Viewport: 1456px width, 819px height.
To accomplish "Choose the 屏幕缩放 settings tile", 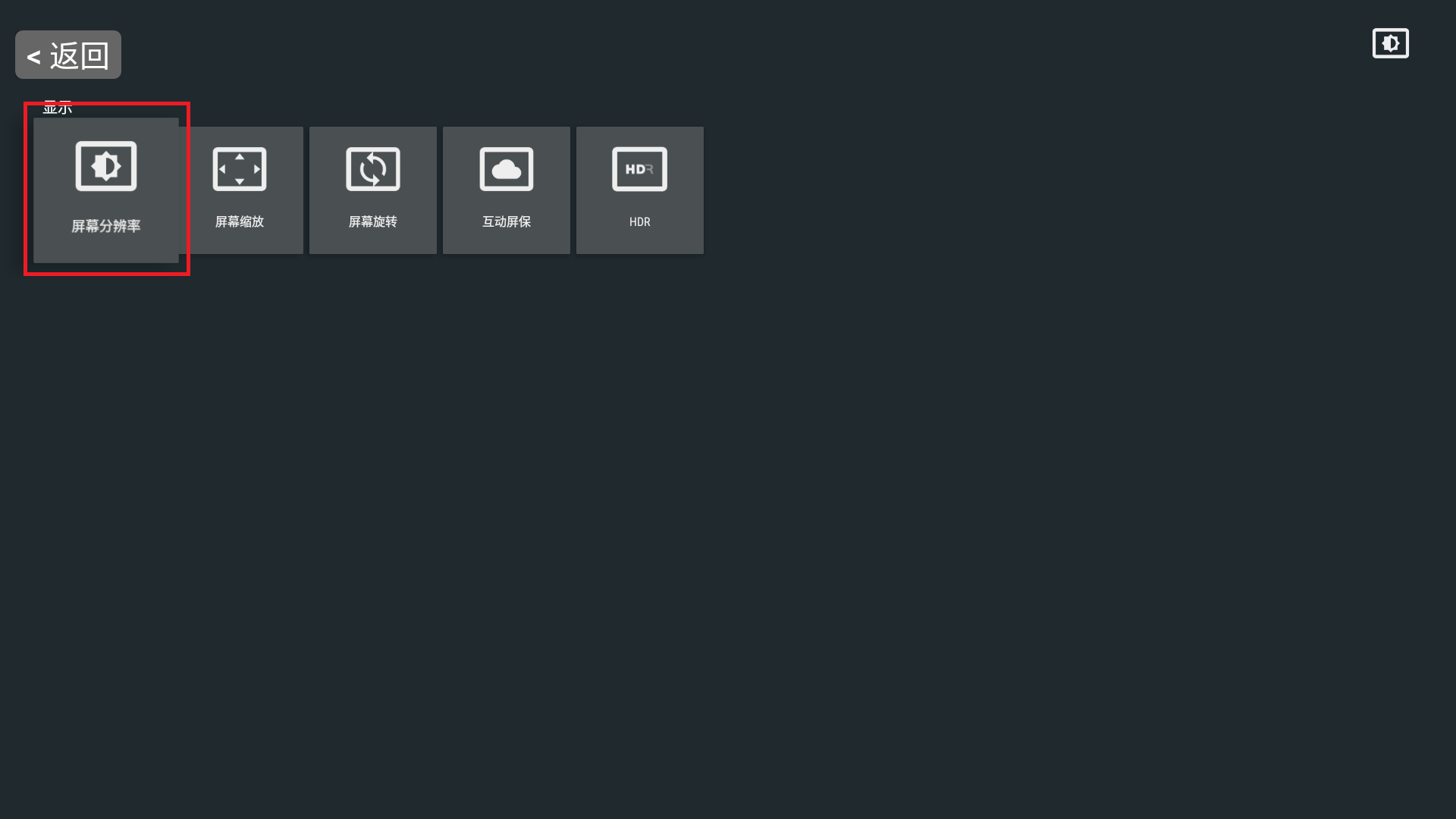I will click(241, 190).
